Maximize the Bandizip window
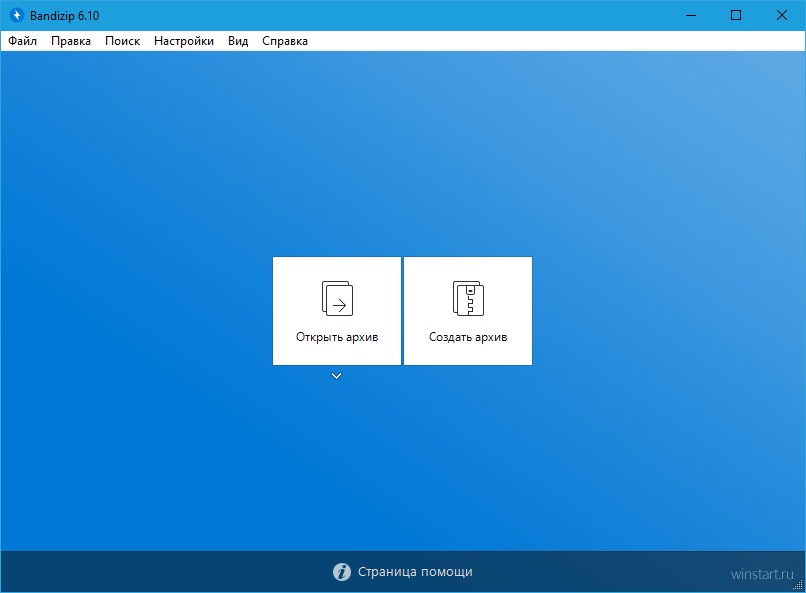This screenshot has height=593, width=806. tap(736, 15)
